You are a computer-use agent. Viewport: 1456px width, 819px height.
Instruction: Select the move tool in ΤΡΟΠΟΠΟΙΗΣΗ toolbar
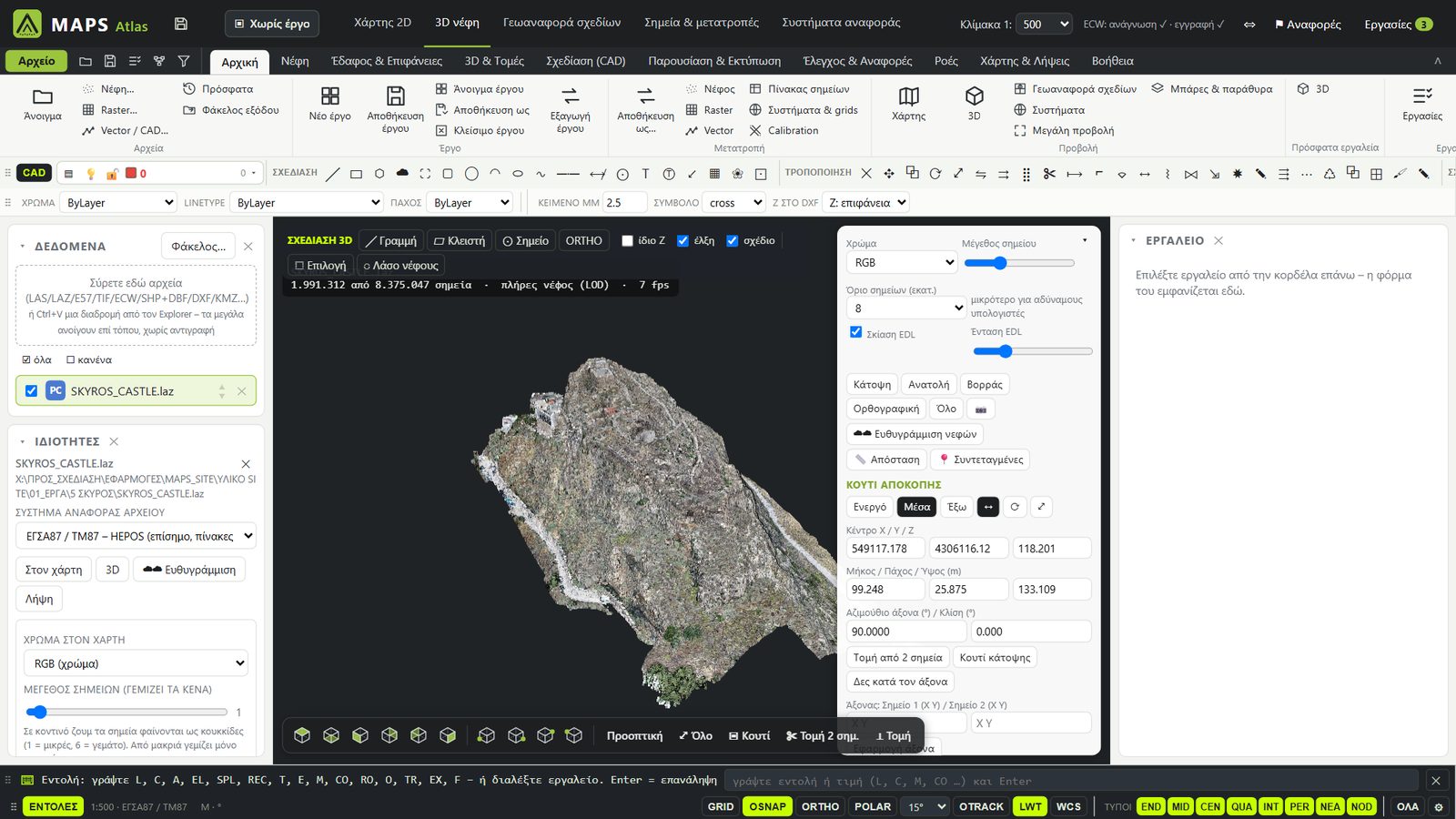pyautogui.click(x=889, y=173)
